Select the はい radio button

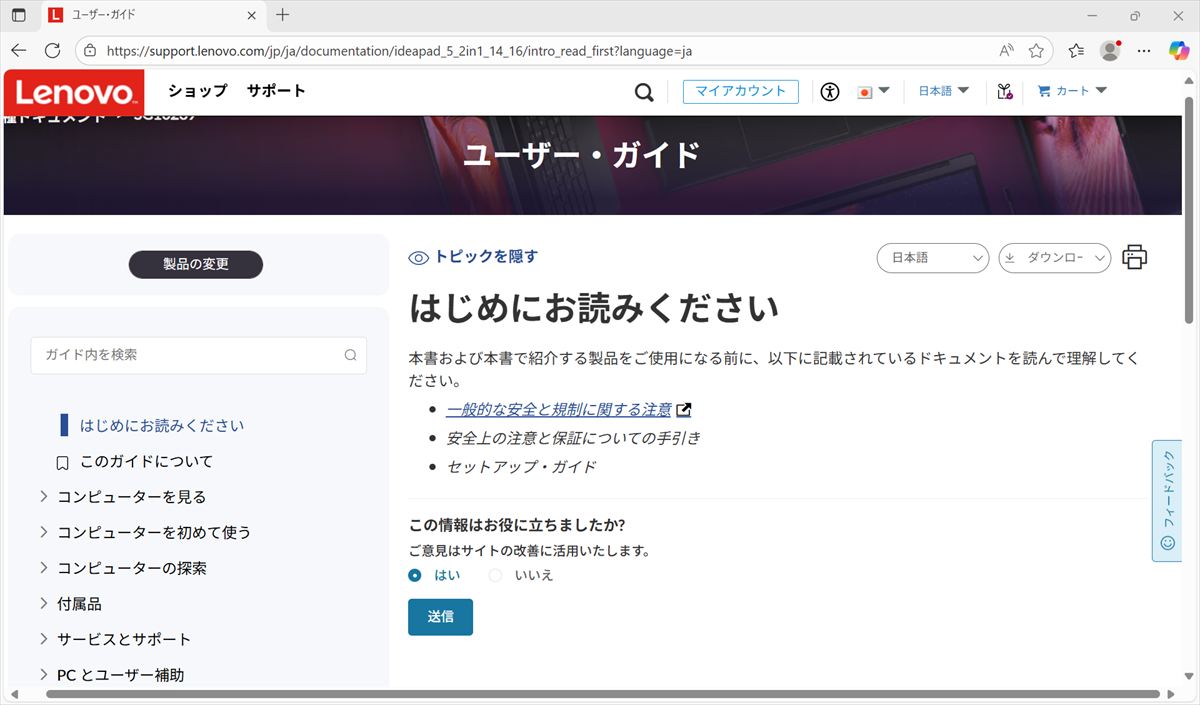pyautogui.click(x=415, y=575)
